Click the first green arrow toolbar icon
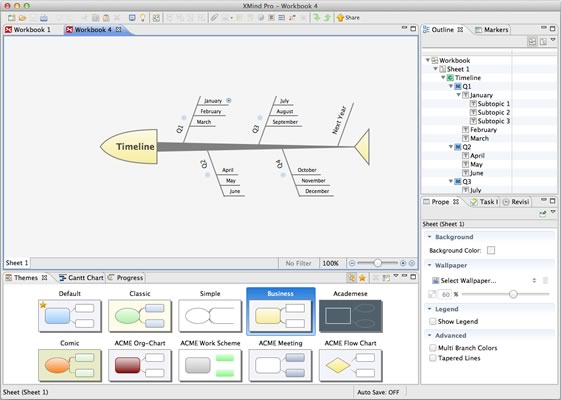 tap(316, 18)
